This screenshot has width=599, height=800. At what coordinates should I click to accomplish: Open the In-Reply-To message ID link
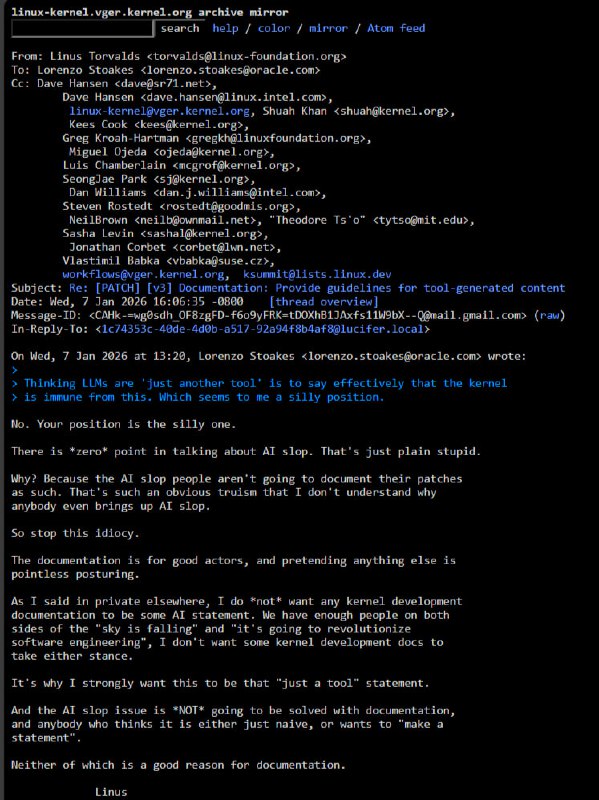(262, 330)
